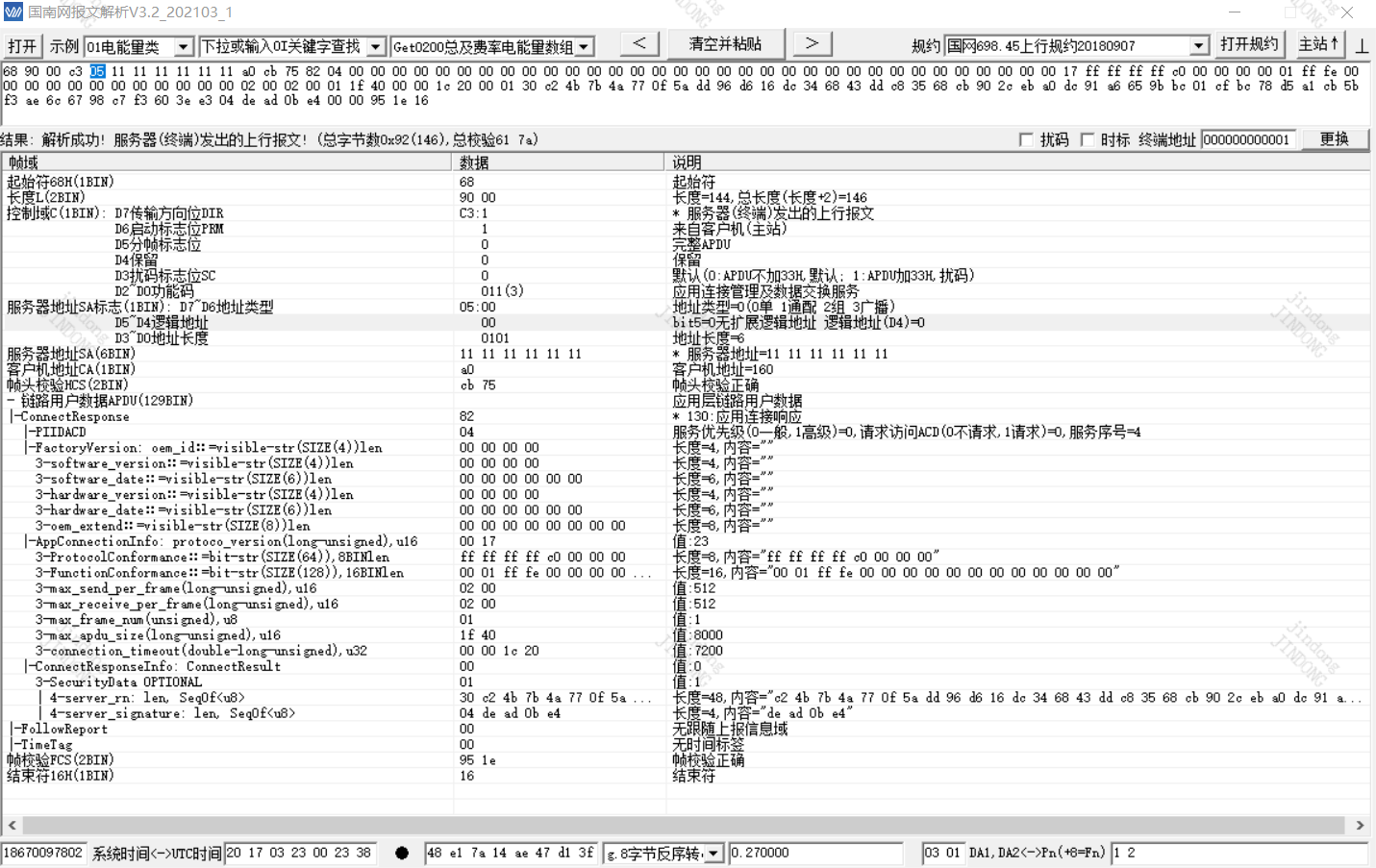Enable the 时标 checkbox
This screenshot has height=868, width=1376.
[1088, 139]
